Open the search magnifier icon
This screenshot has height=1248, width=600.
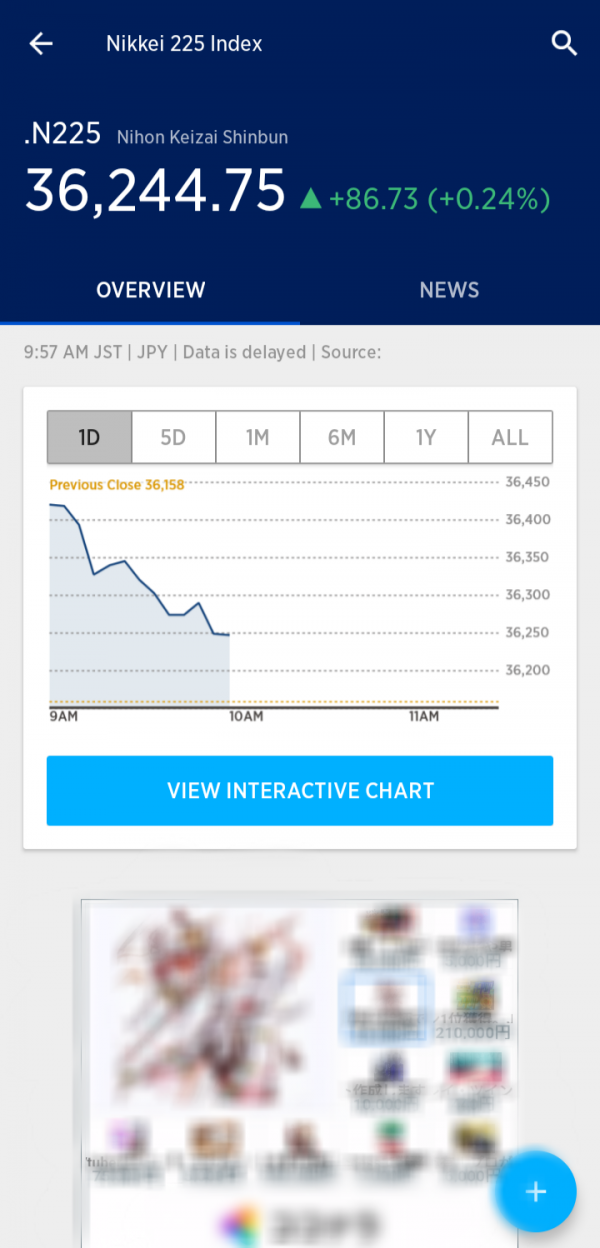pos(564,44)
